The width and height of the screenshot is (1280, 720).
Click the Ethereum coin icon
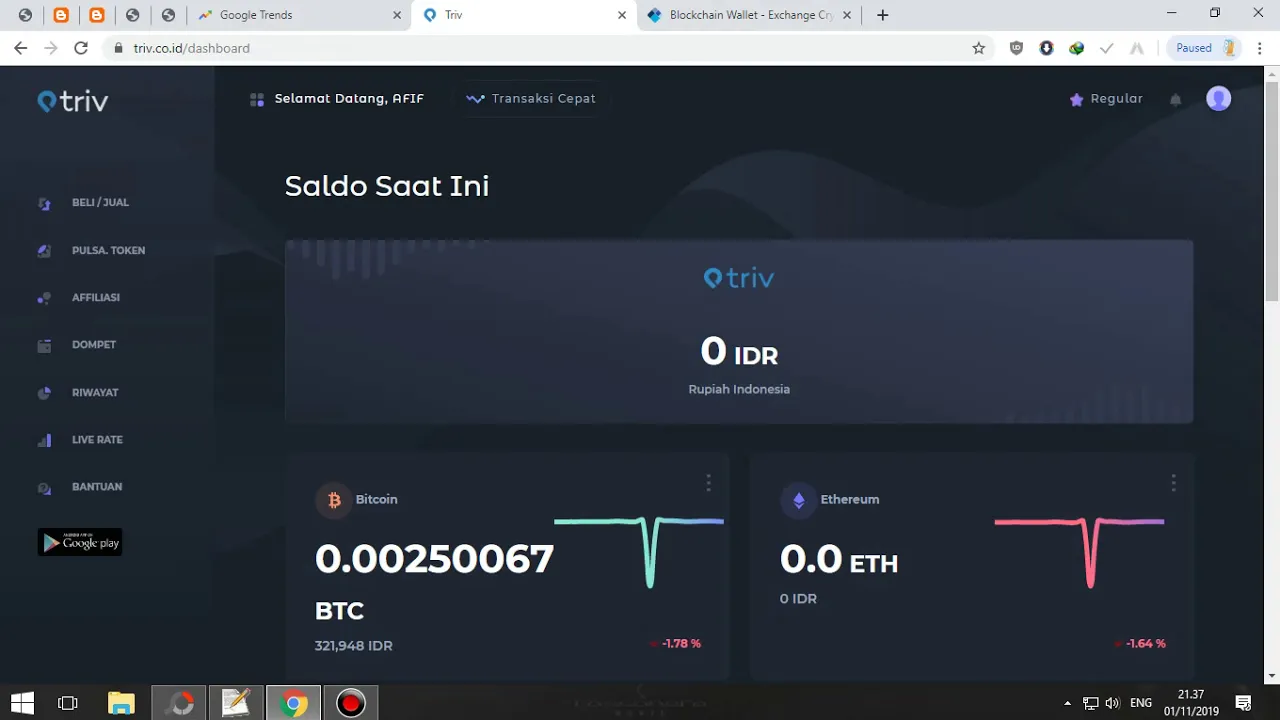tap(798, 500)
